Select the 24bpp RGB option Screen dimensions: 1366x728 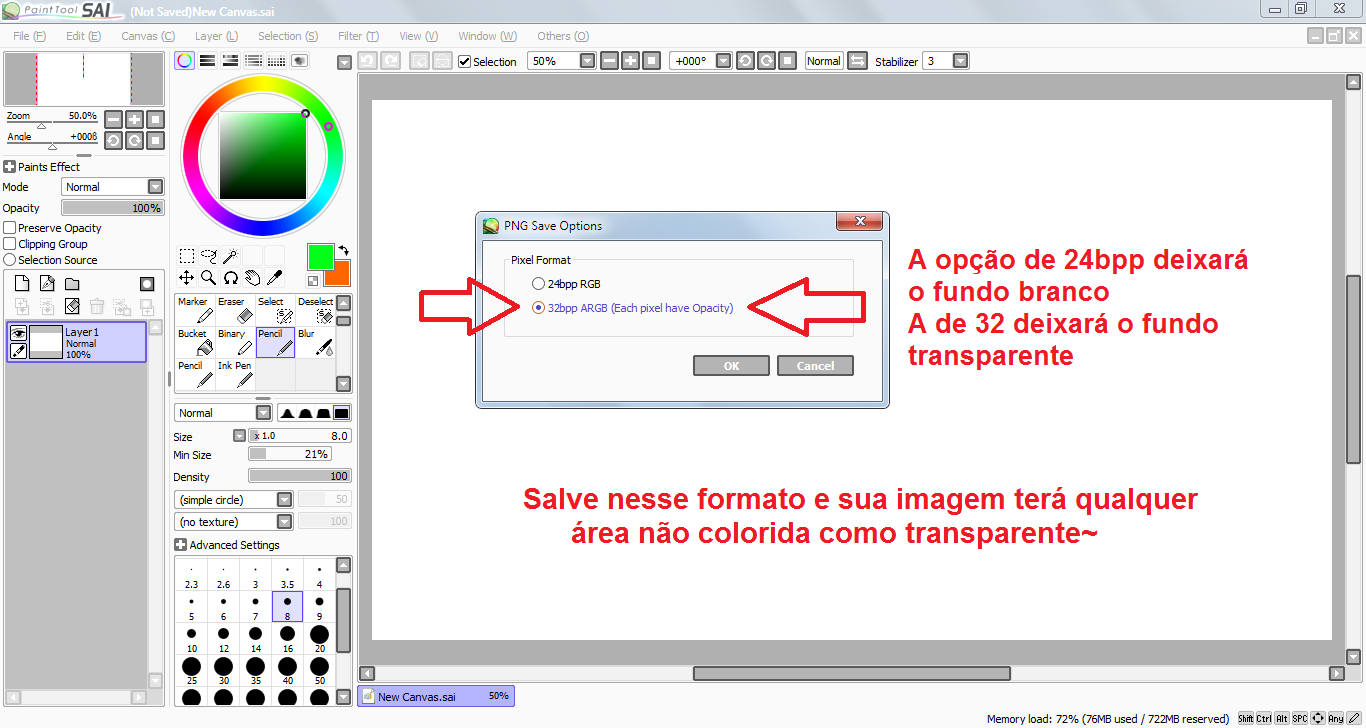(566, 284)
